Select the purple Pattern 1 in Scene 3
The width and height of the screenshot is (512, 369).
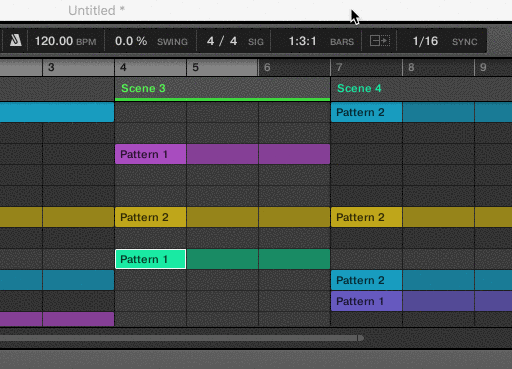[222, 154]
